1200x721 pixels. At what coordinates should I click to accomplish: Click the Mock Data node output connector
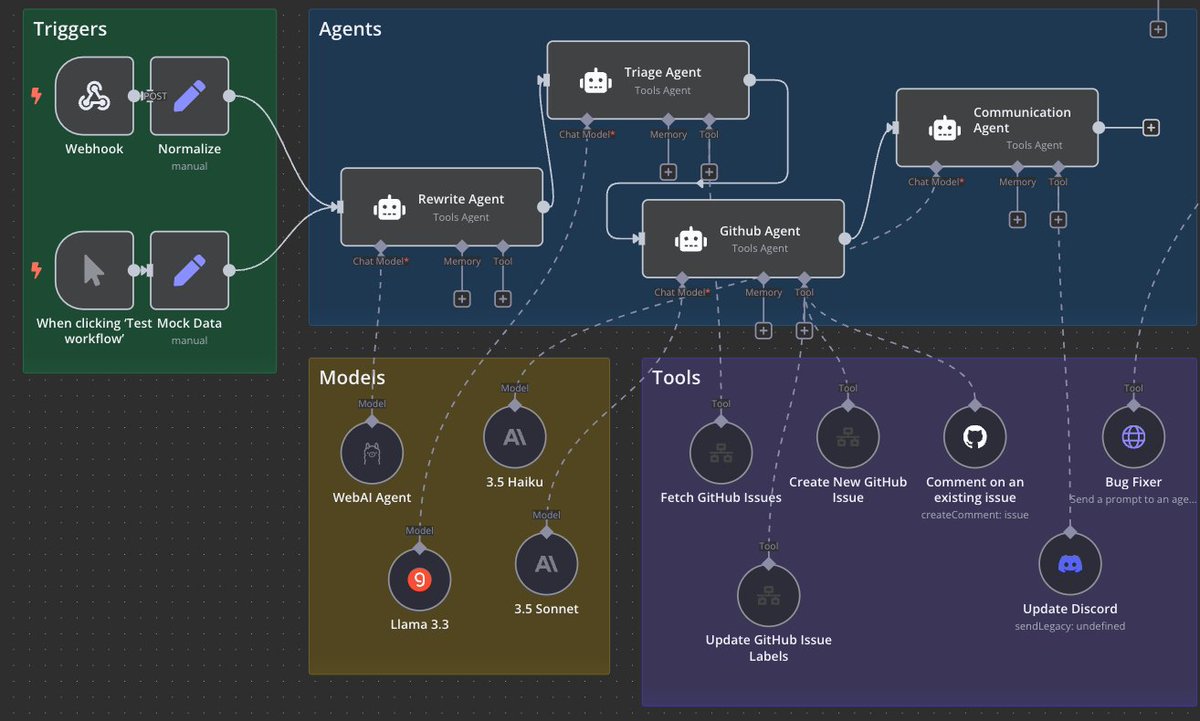pos(229,270)
